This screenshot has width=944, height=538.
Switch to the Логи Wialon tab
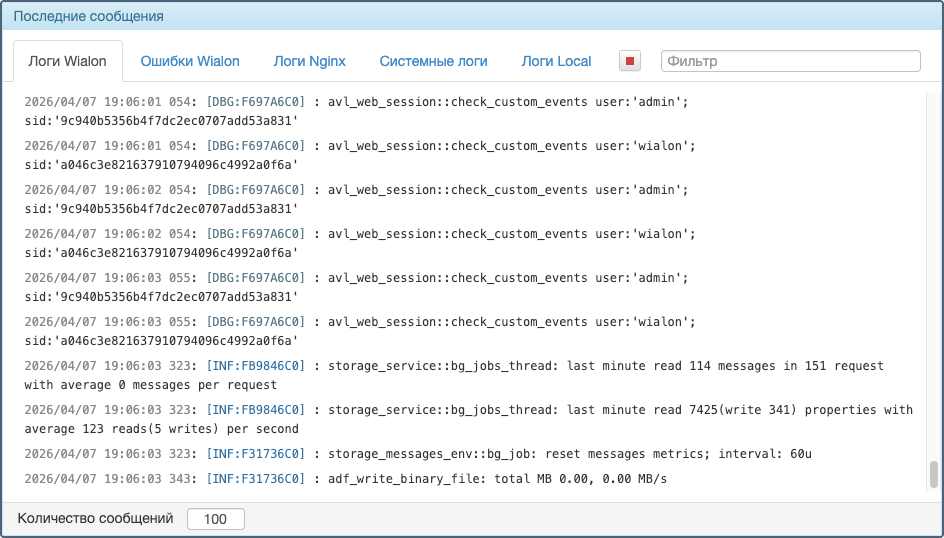click(x=68, y=61)
